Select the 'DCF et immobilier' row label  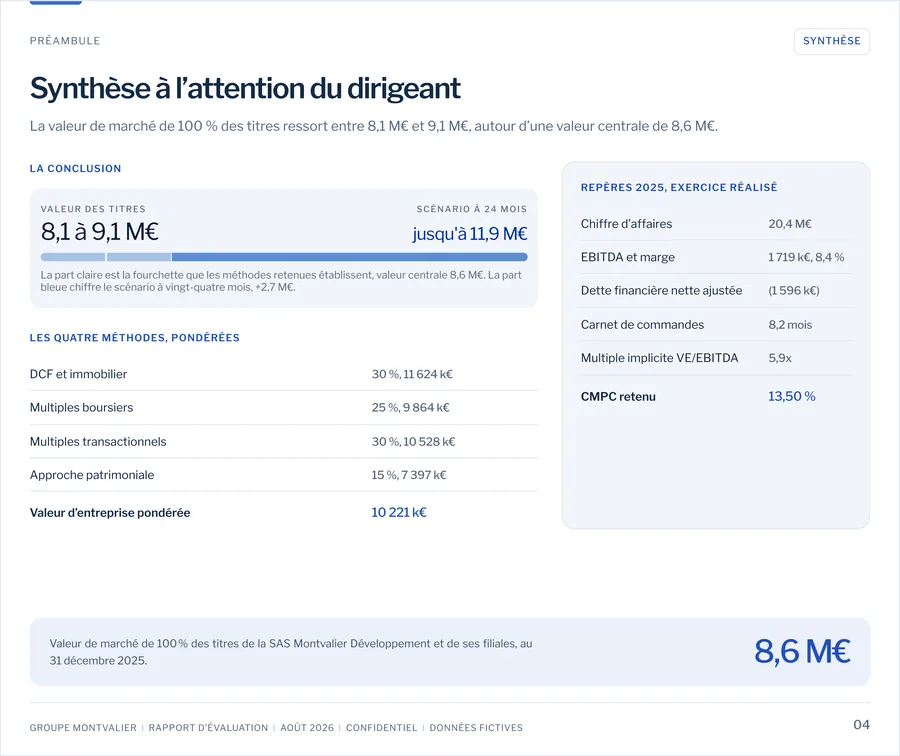click(x=78, y=374)
